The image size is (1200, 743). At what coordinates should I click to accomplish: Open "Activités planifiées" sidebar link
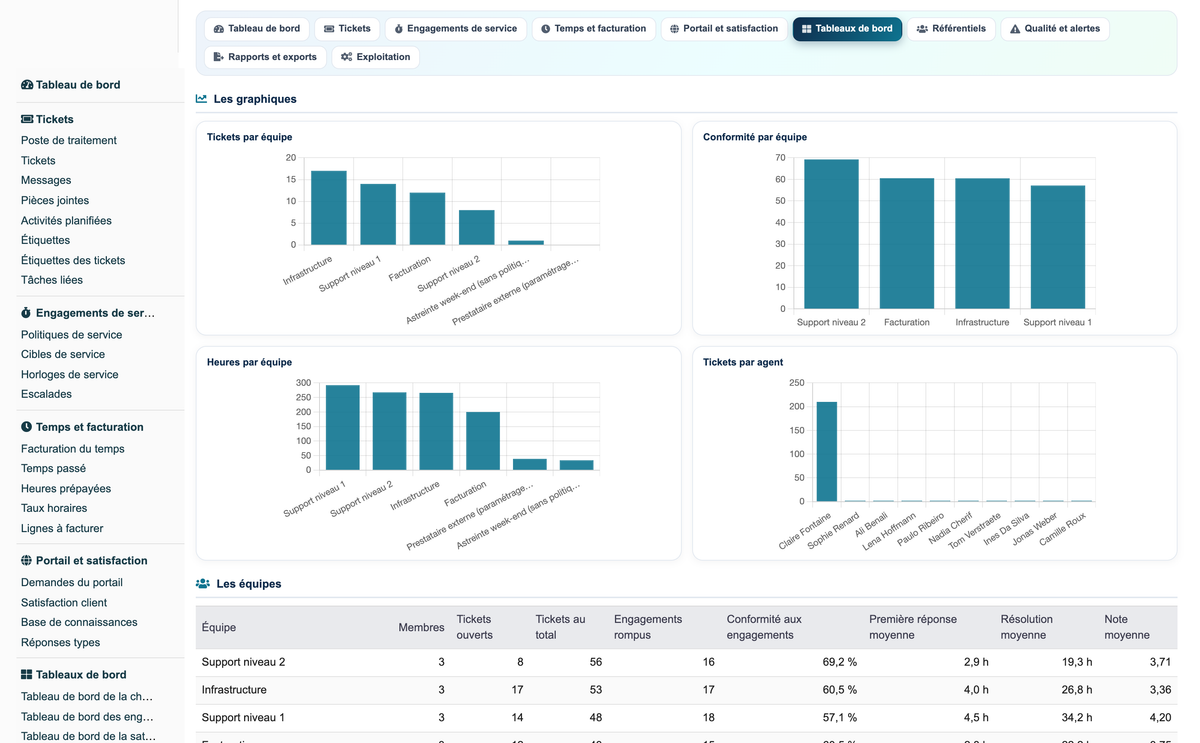66,221
